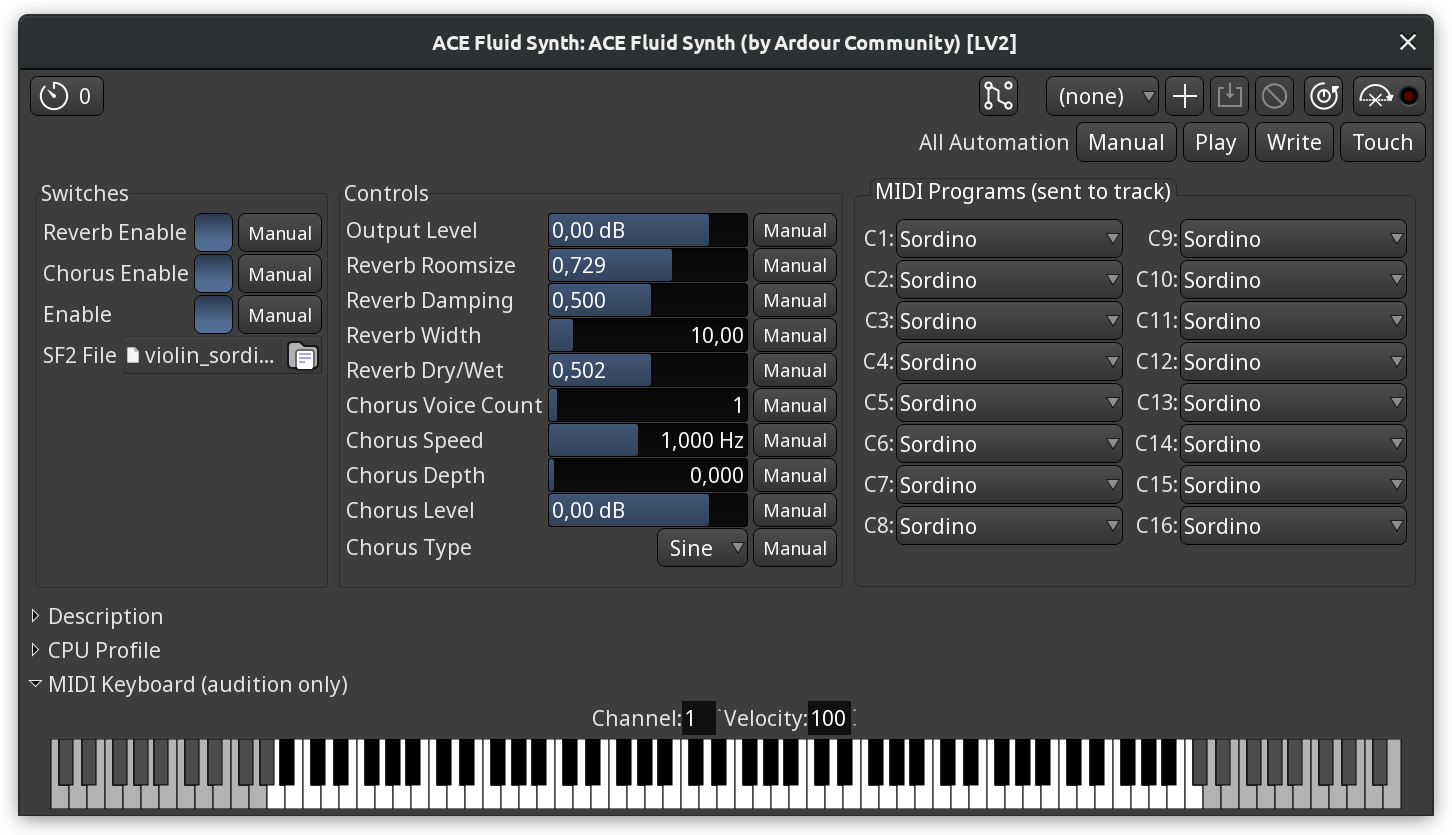This screenshot has width=1452, height=835.
Task: Delete preset with the circle-slash icon
Action: tap(1274, 96)
